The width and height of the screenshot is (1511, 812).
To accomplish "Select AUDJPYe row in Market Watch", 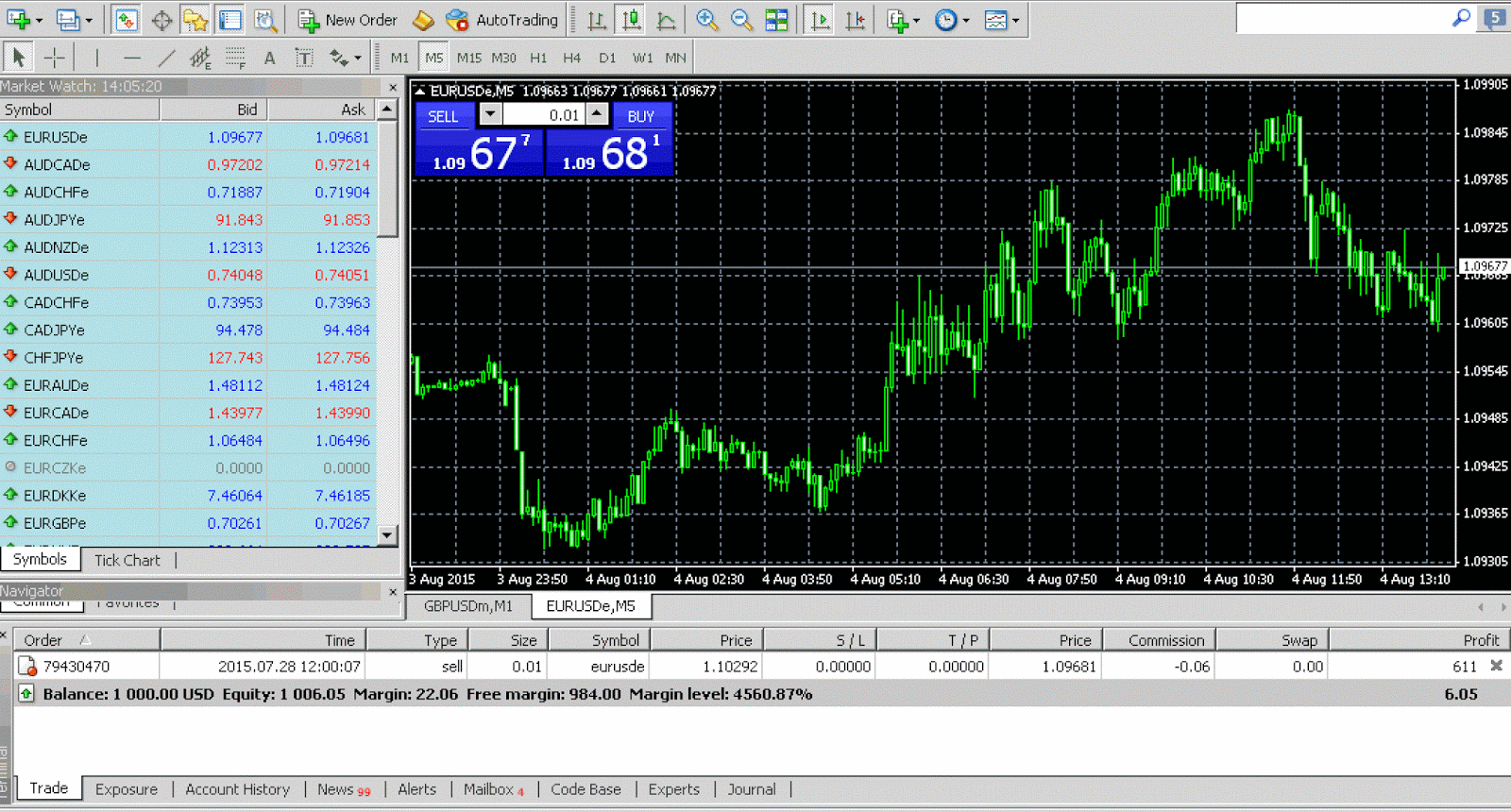I will tap(188, 220).
